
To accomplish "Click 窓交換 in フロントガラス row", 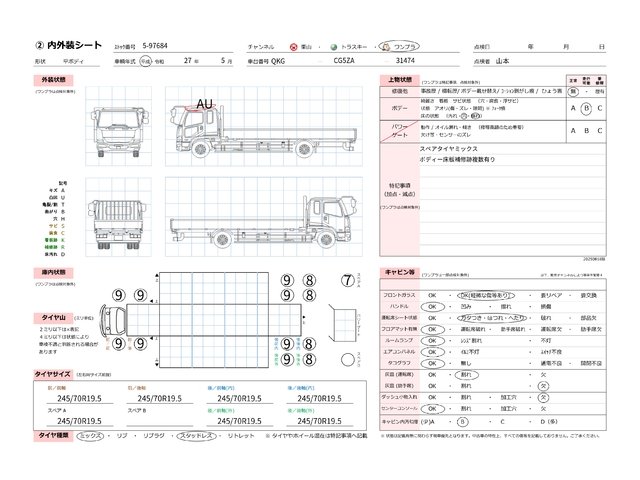I will coord(589,295).
